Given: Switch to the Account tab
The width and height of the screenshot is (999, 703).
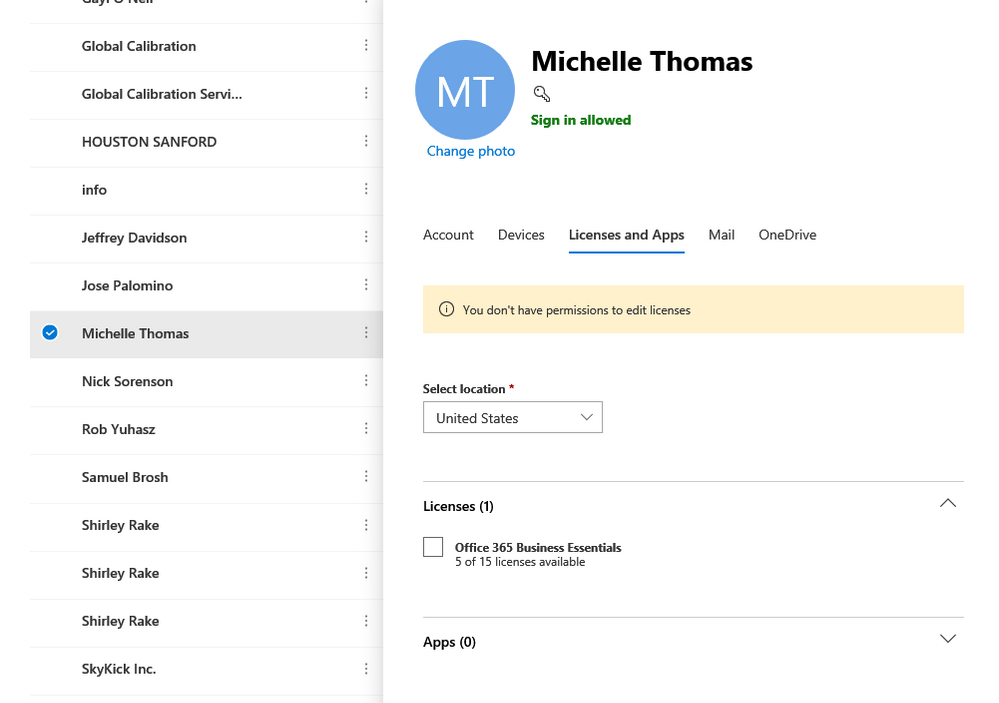Looking at the screenshot, I should (x=448, y=235).
